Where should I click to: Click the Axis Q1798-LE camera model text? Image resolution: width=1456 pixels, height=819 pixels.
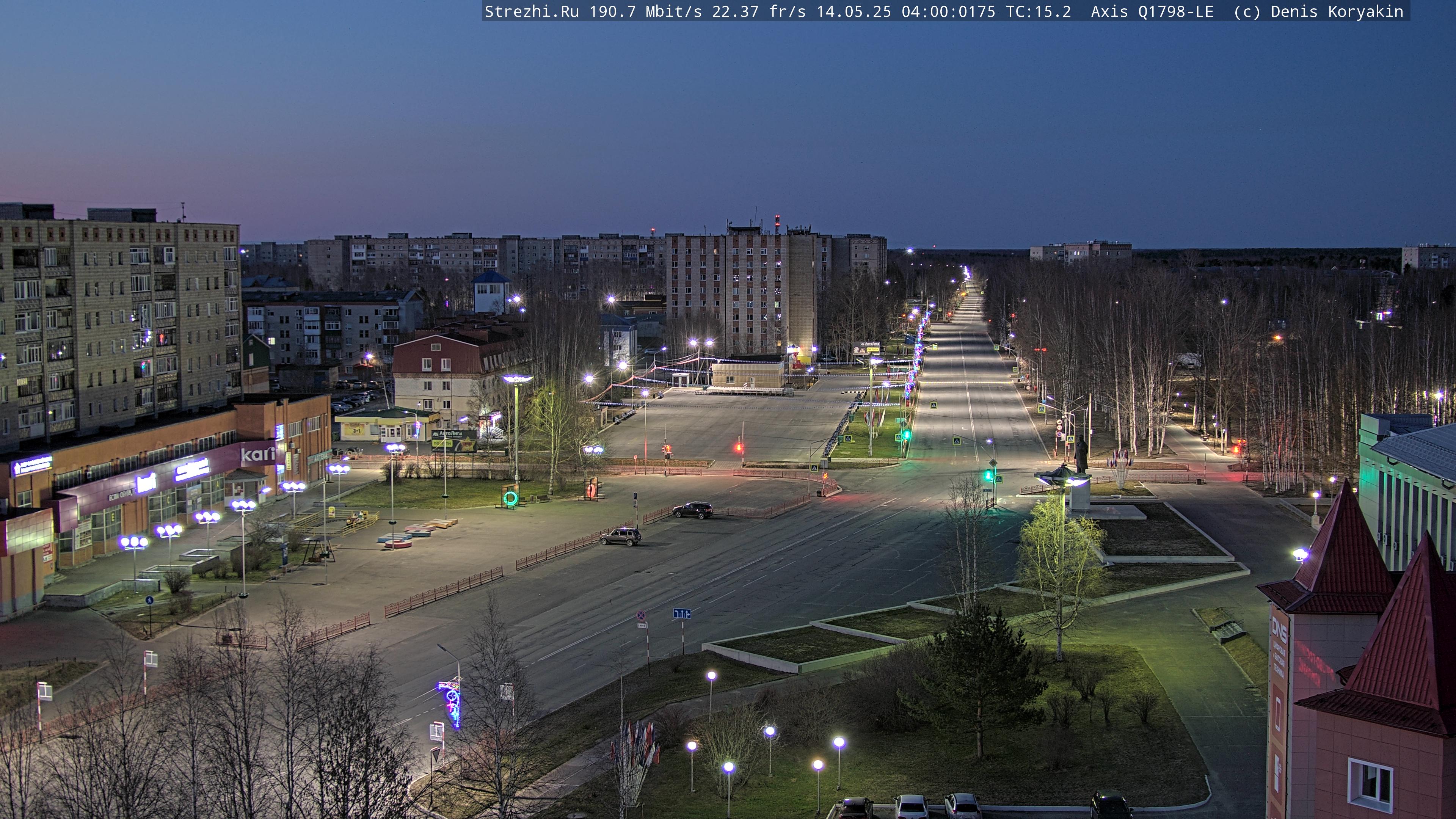pos(1152,12)
